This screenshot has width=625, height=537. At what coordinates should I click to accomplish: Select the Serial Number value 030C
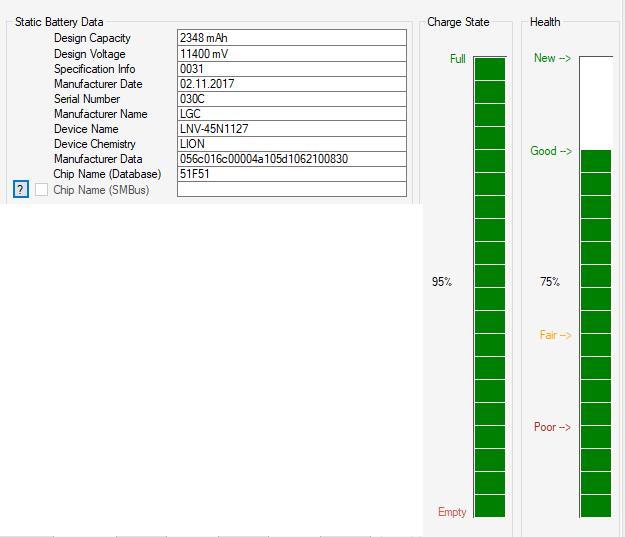pos(292,99)
